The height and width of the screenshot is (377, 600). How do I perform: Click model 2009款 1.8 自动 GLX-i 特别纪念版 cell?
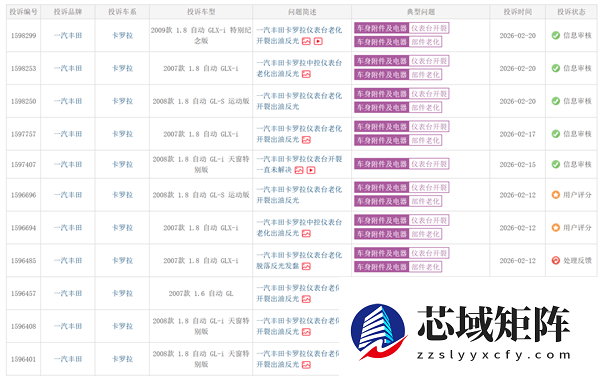[201, 35]
